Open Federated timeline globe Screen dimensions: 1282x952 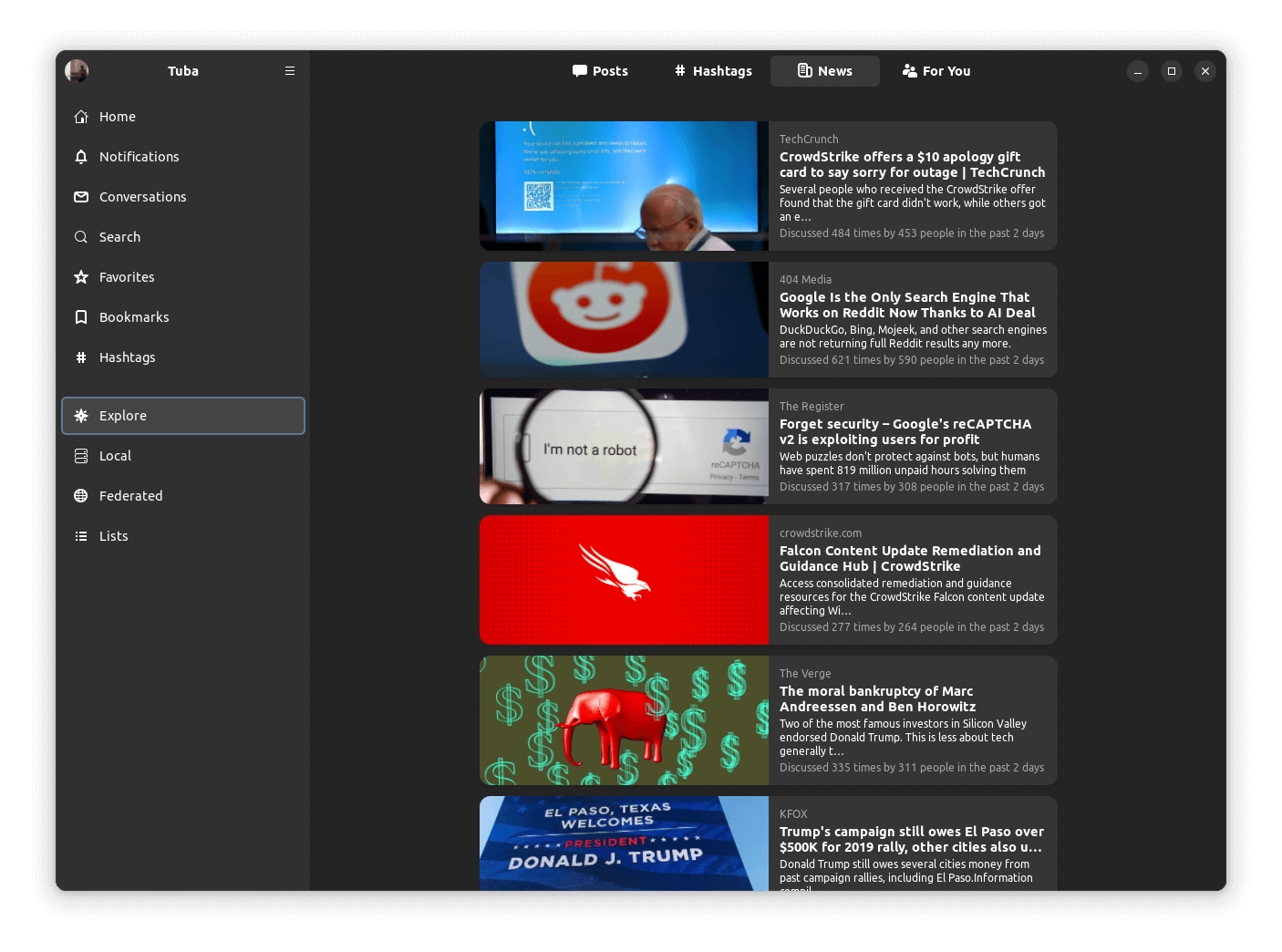[130, 496]
